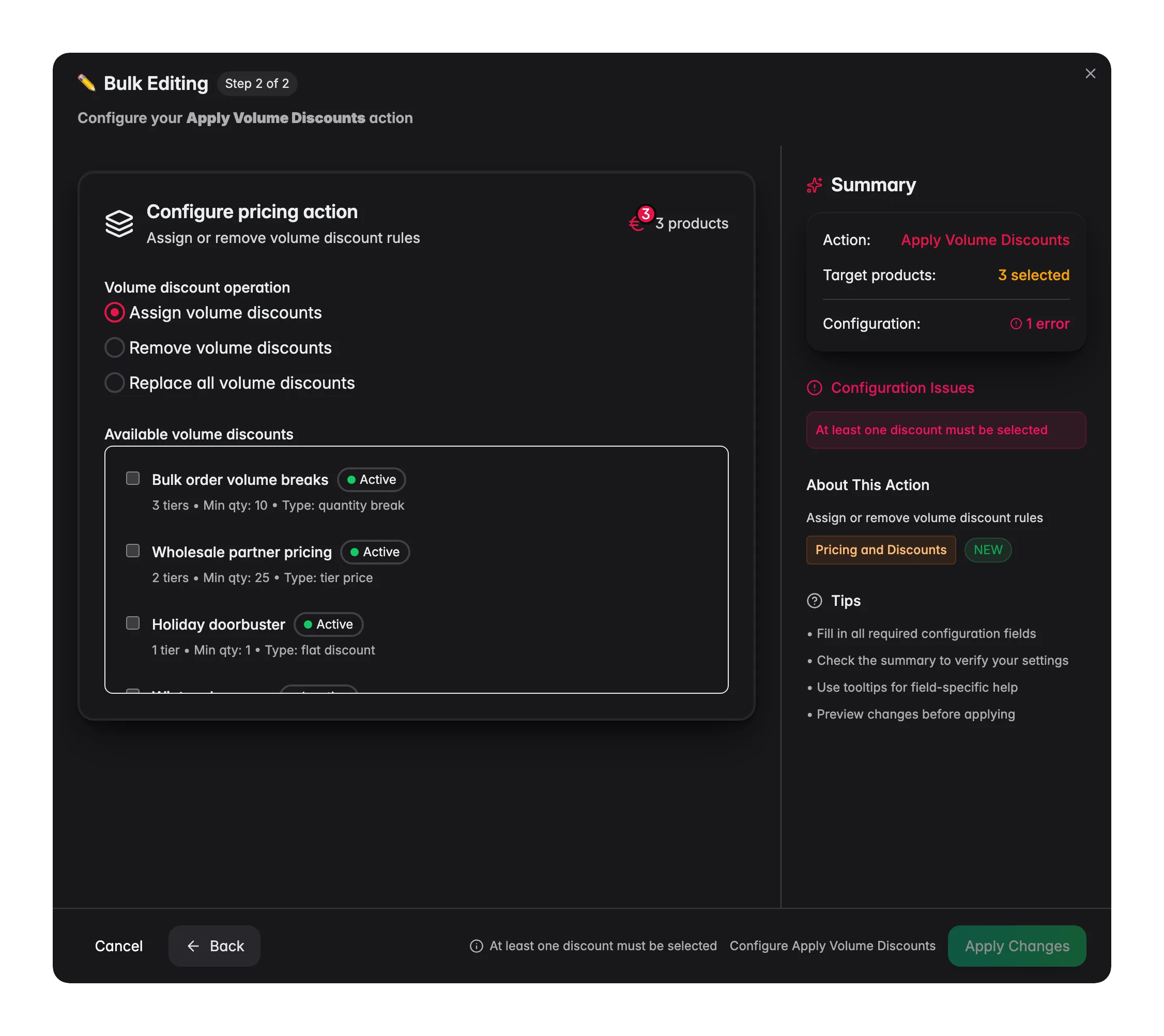Click the '3 products' count label
1164x1036 pixels.
[x=692, y=223]
